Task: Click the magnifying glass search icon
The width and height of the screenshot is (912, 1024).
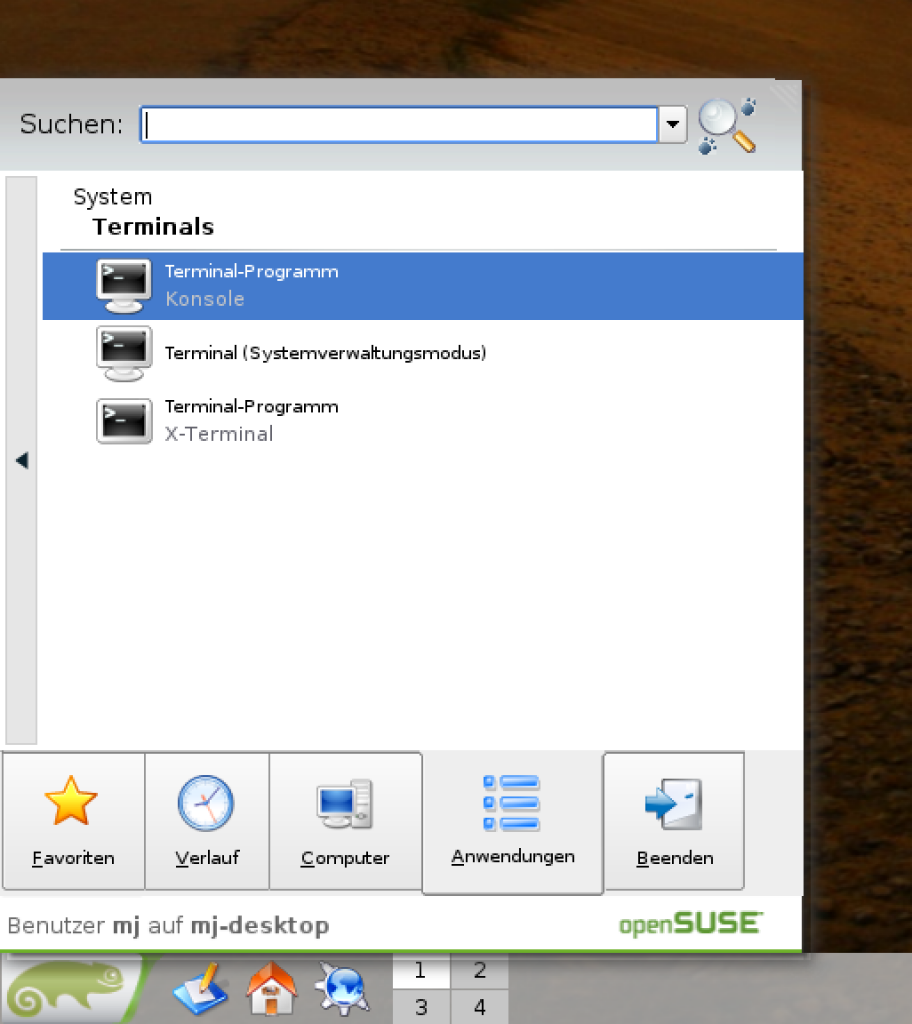Action: [x=728, y=126]
